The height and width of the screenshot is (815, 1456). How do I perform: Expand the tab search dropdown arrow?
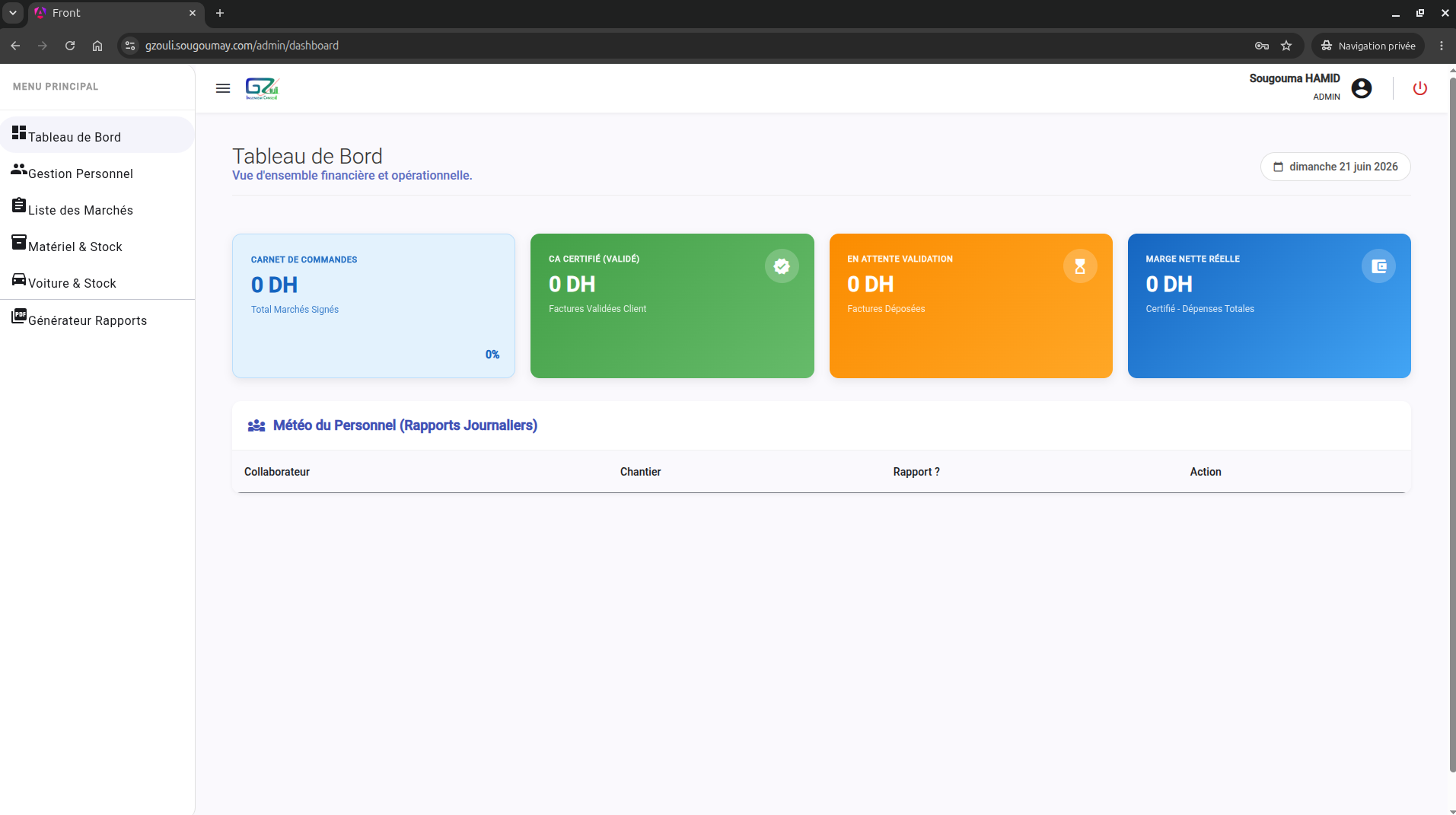coord(13,13)
